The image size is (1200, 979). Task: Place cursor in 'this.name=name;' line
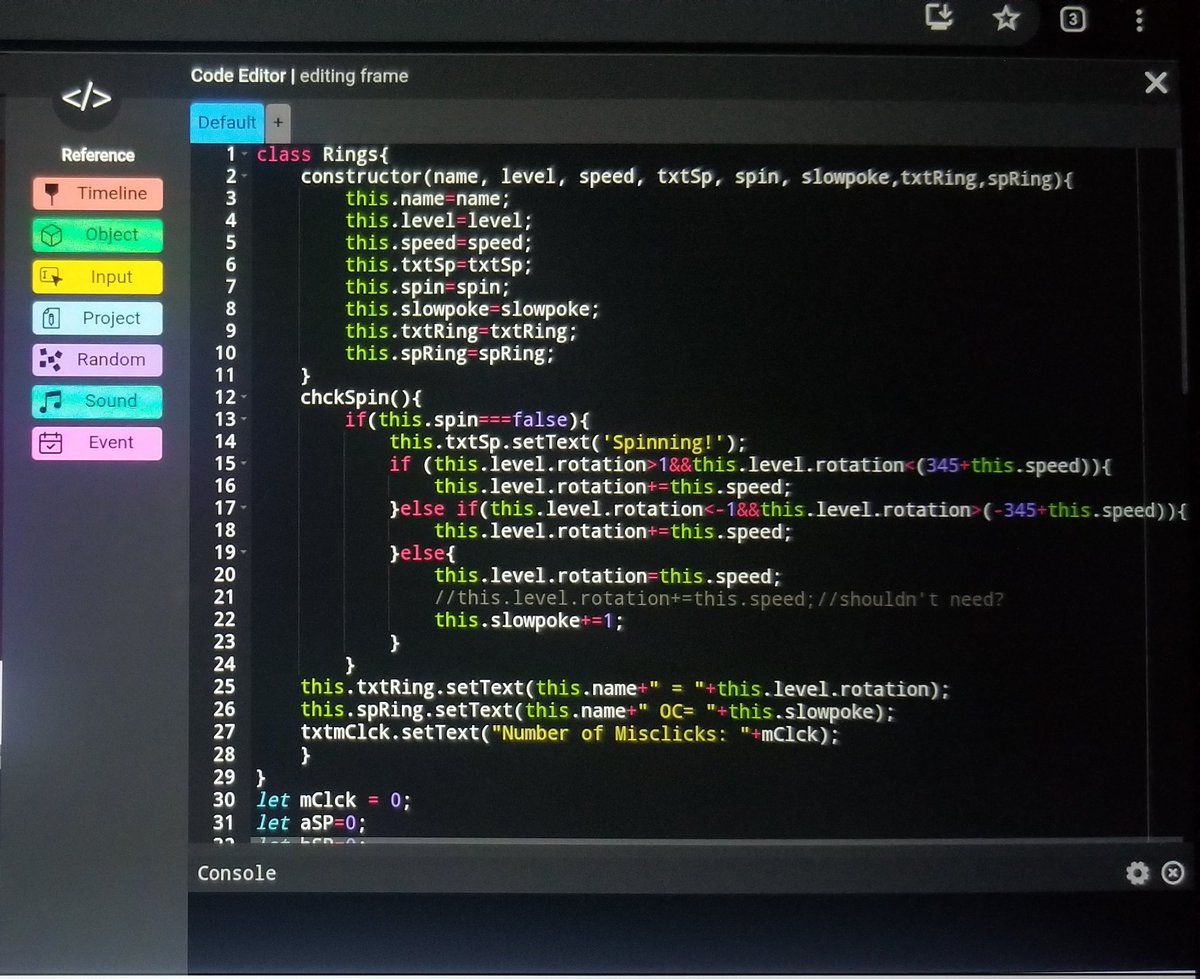(428, 199)
